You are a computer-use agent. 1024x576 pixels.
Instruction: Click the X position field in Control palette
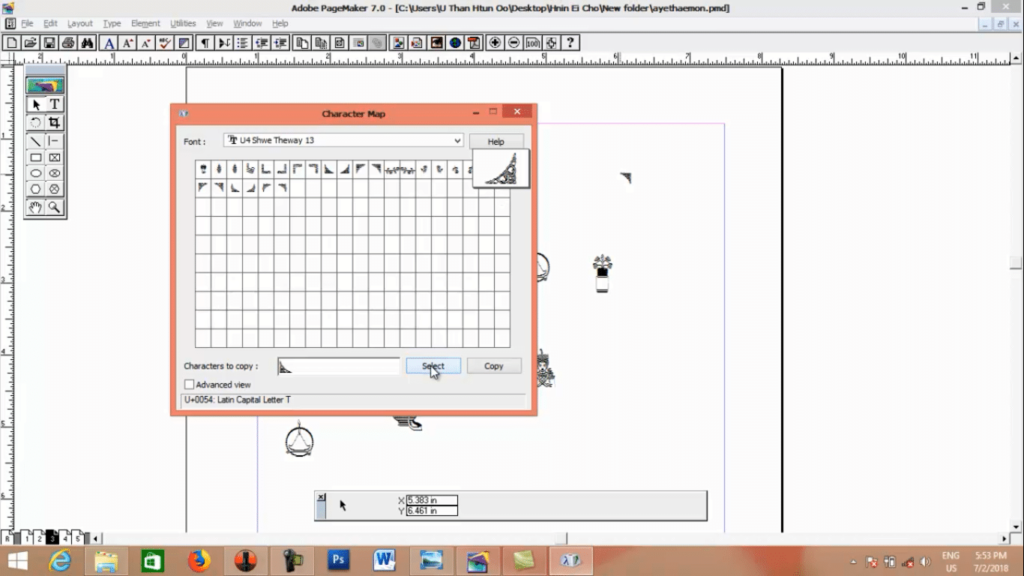(432, 500)
